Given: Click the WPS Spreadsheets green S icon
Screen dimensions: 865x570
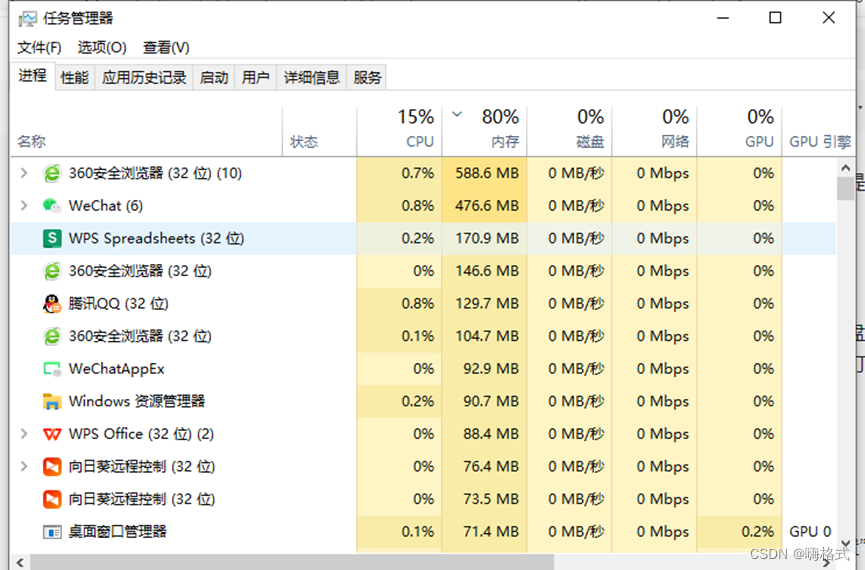Looking at the screenshot, I should (52, 238).
